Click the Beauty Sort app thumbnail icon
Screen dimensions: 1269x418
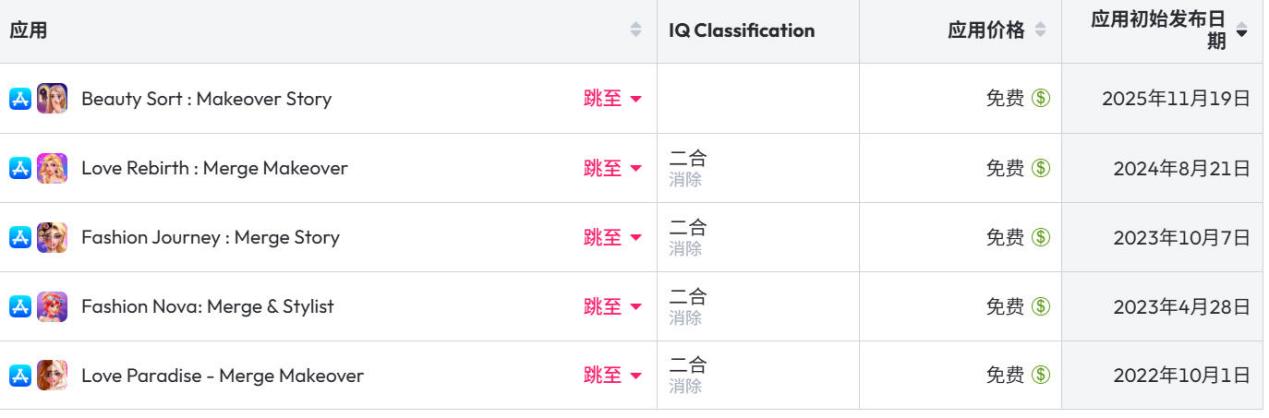click(x=52, y=99)
